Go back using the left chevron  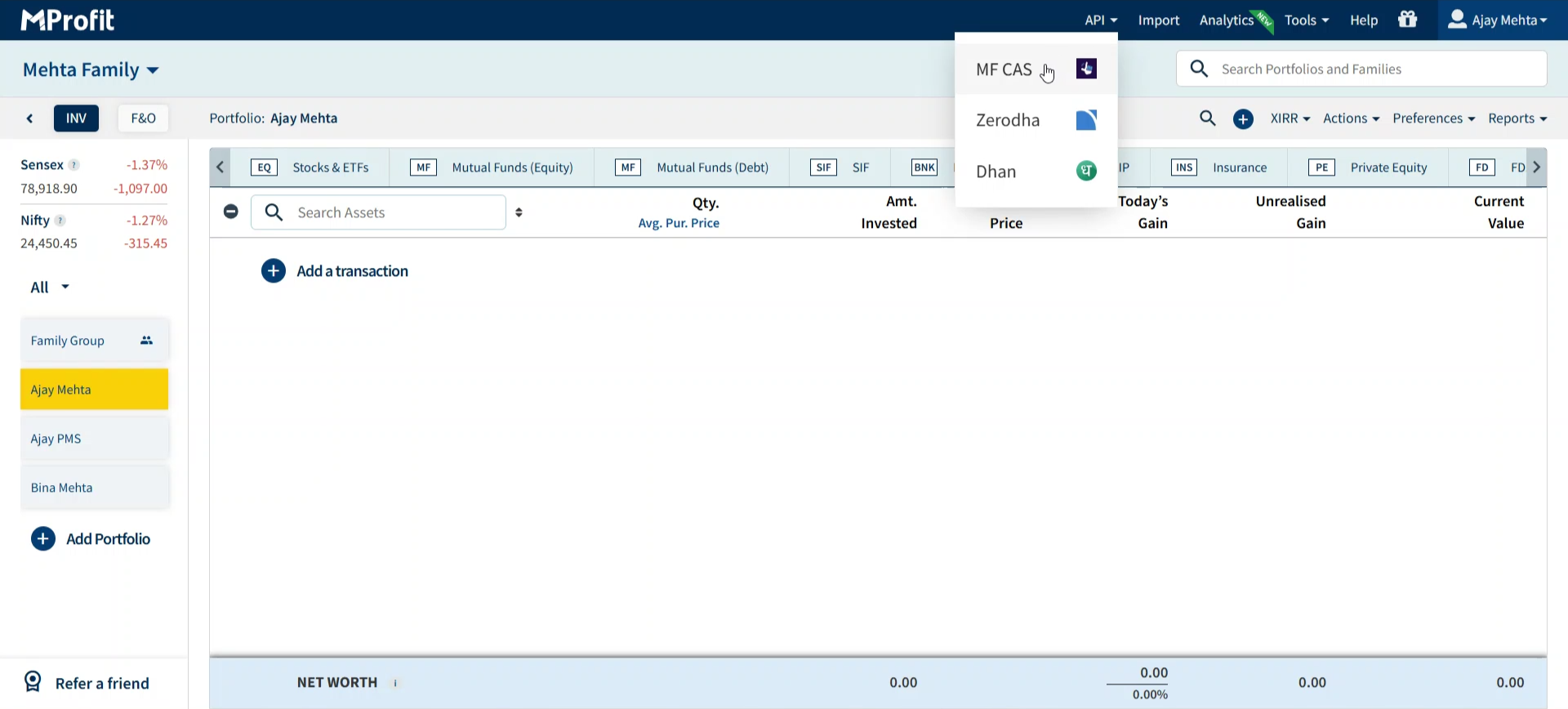(30, 118)
